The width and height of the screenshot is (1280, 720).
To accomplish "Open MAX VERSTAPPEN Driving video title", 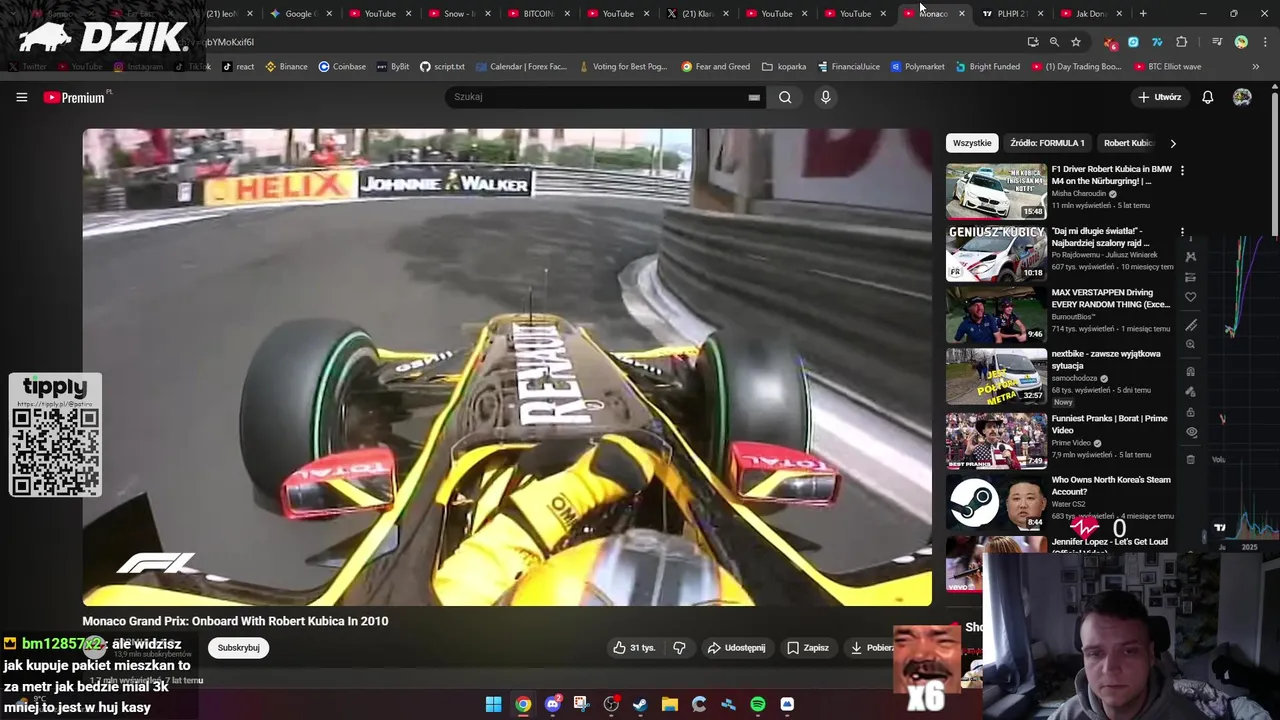I will pos(1110,298).
